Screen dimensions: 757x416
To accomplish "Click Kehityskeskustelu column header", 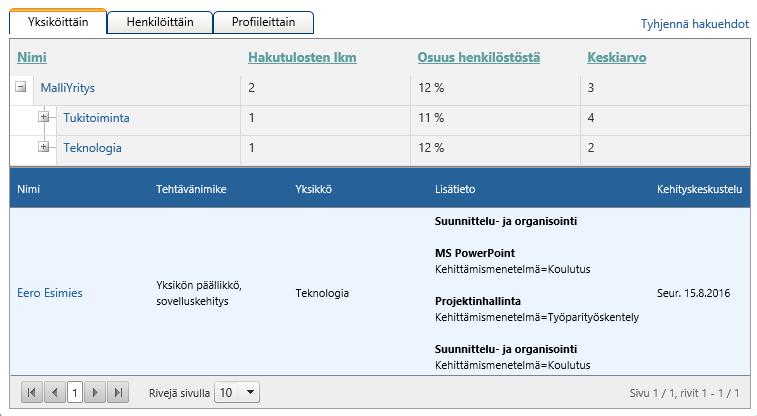I will click(699, 189).
